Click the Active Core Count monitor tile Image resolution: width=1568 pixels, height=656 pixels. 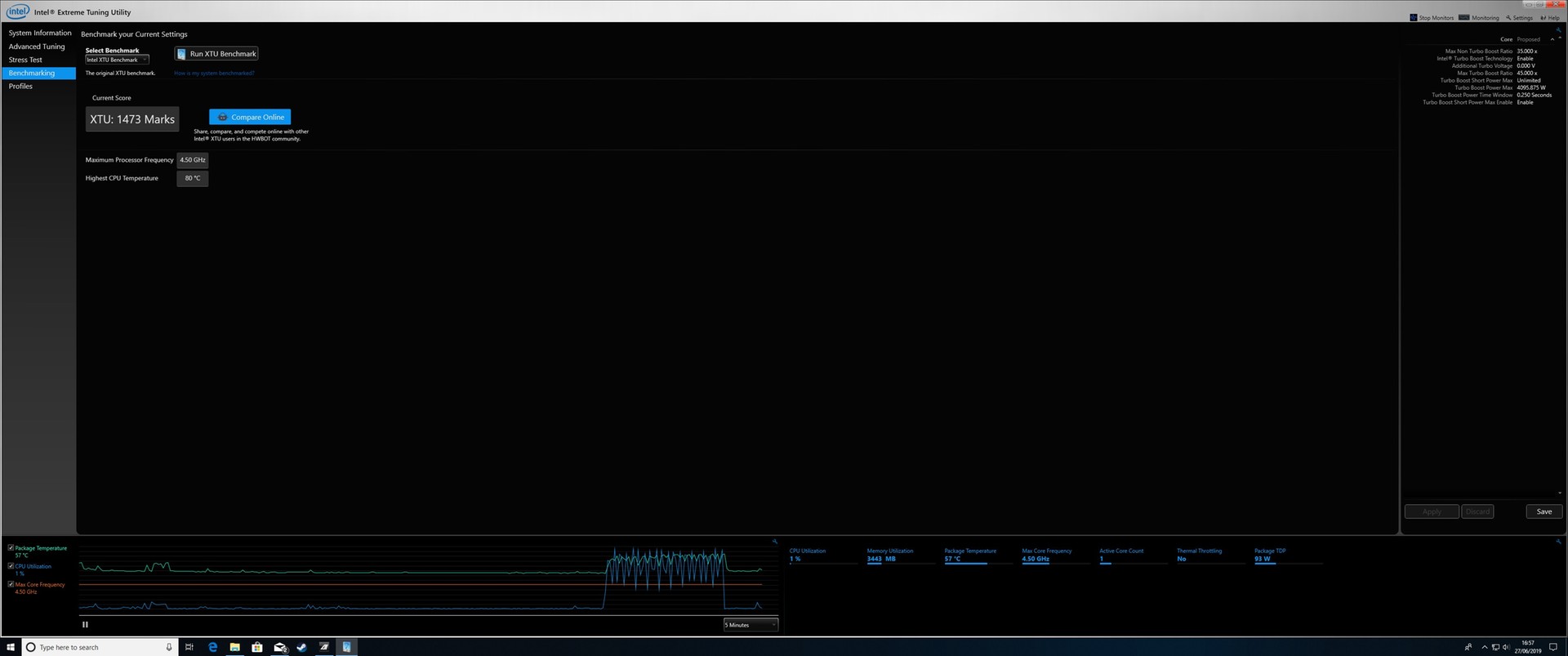(1134, 556)
